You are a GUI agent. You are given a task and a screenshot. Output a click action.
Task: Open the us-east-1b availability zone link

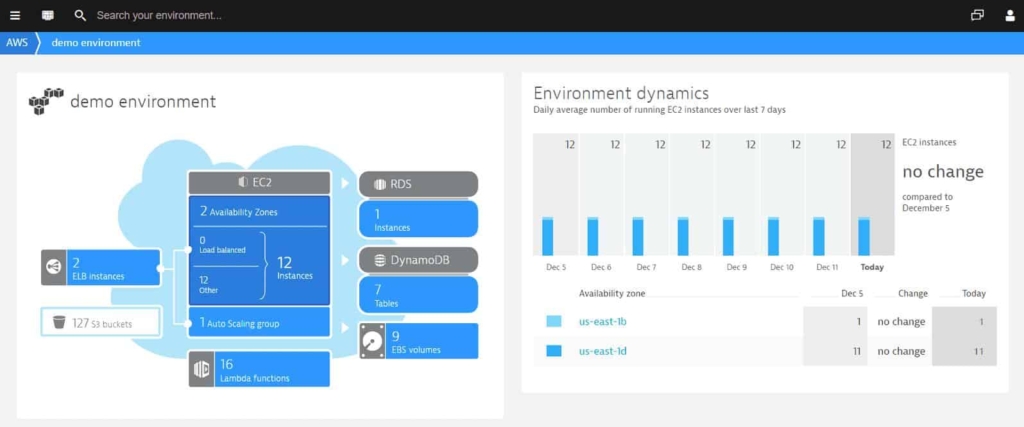(x=603, y=321)
